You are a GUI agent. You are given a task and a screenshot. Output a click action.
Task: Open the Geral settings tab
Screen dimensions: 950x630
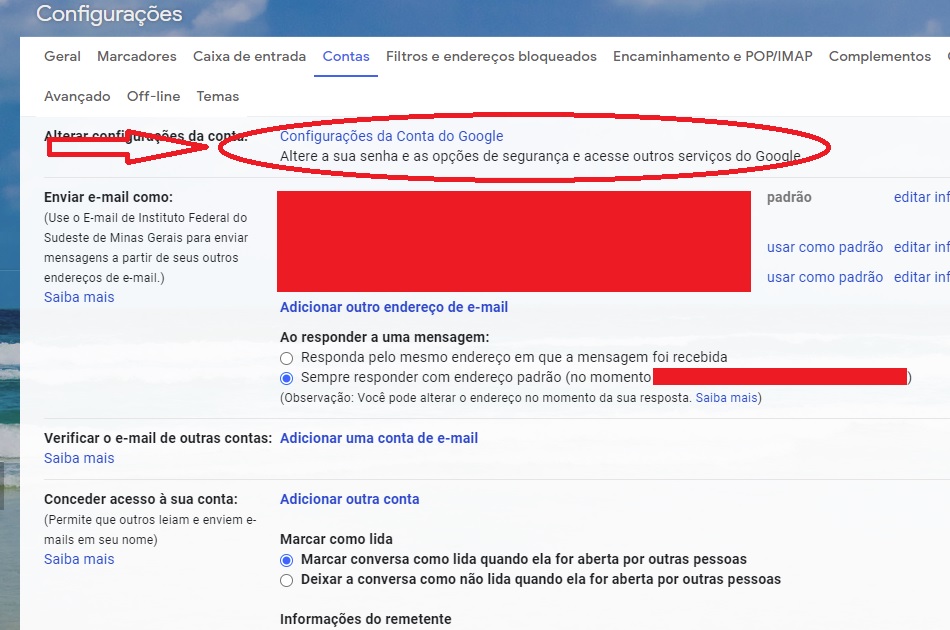[x=62, y=57]
